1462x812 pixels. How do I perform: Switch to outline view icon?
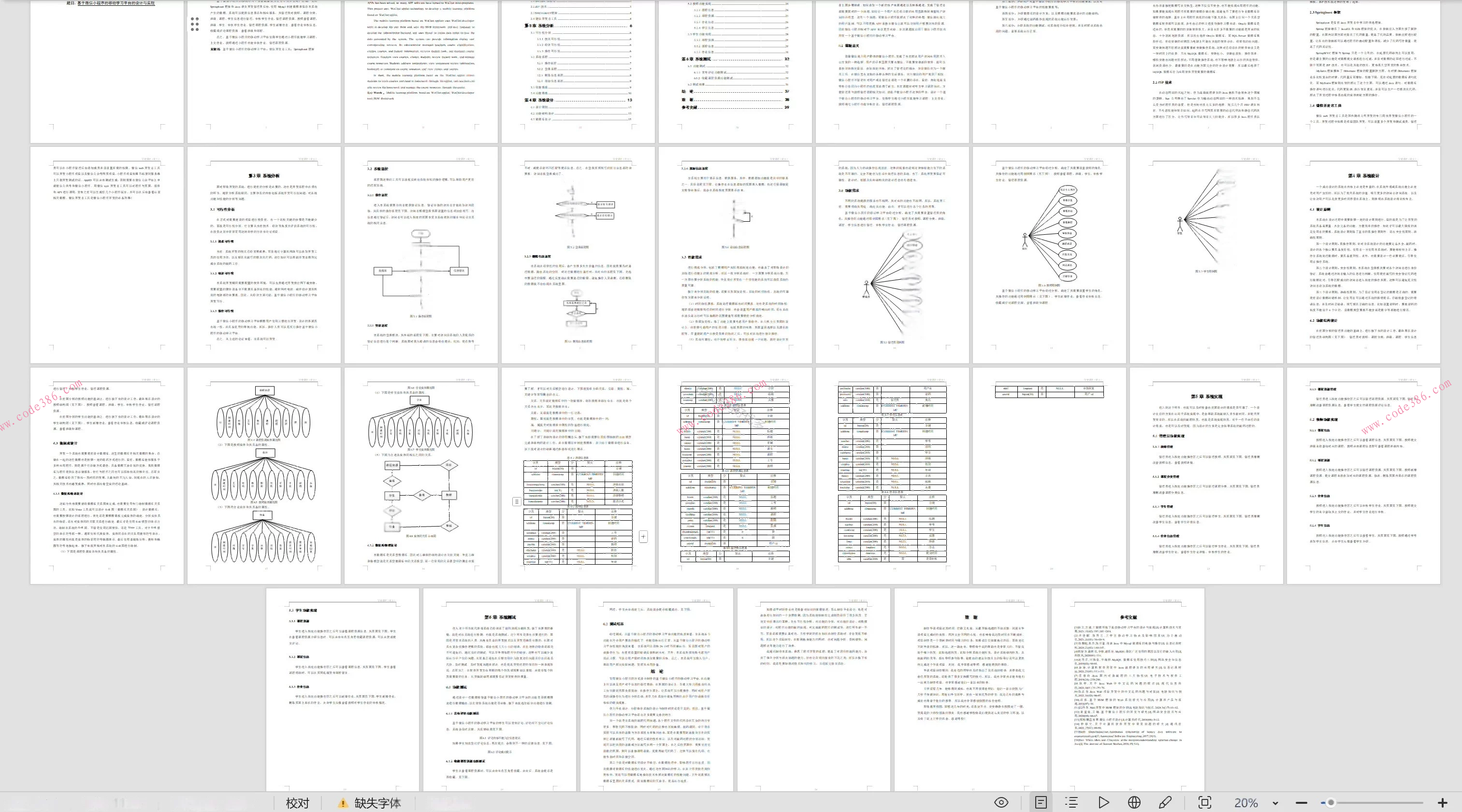(x=1071, y=802)
